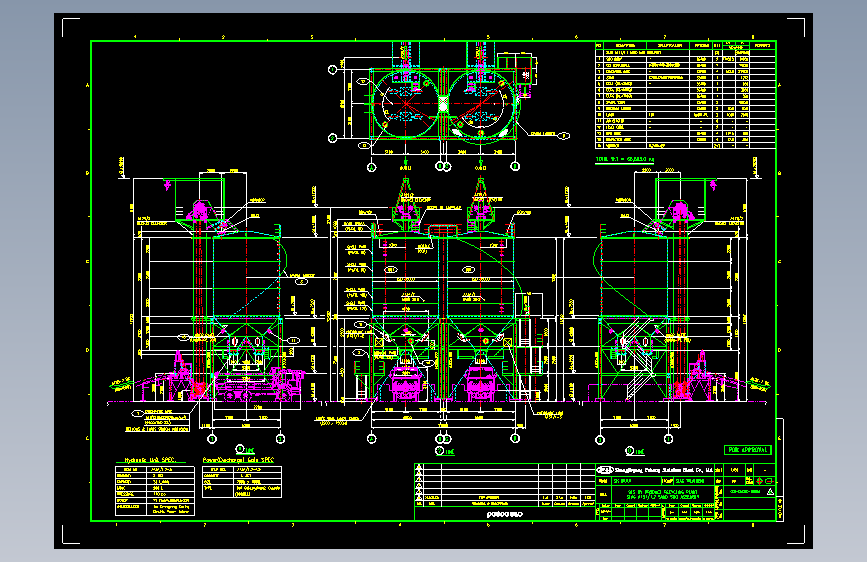867x562 pixels.
Task: Select the Hydraulic Unit SPEC heading
Action: click(149, 460)
